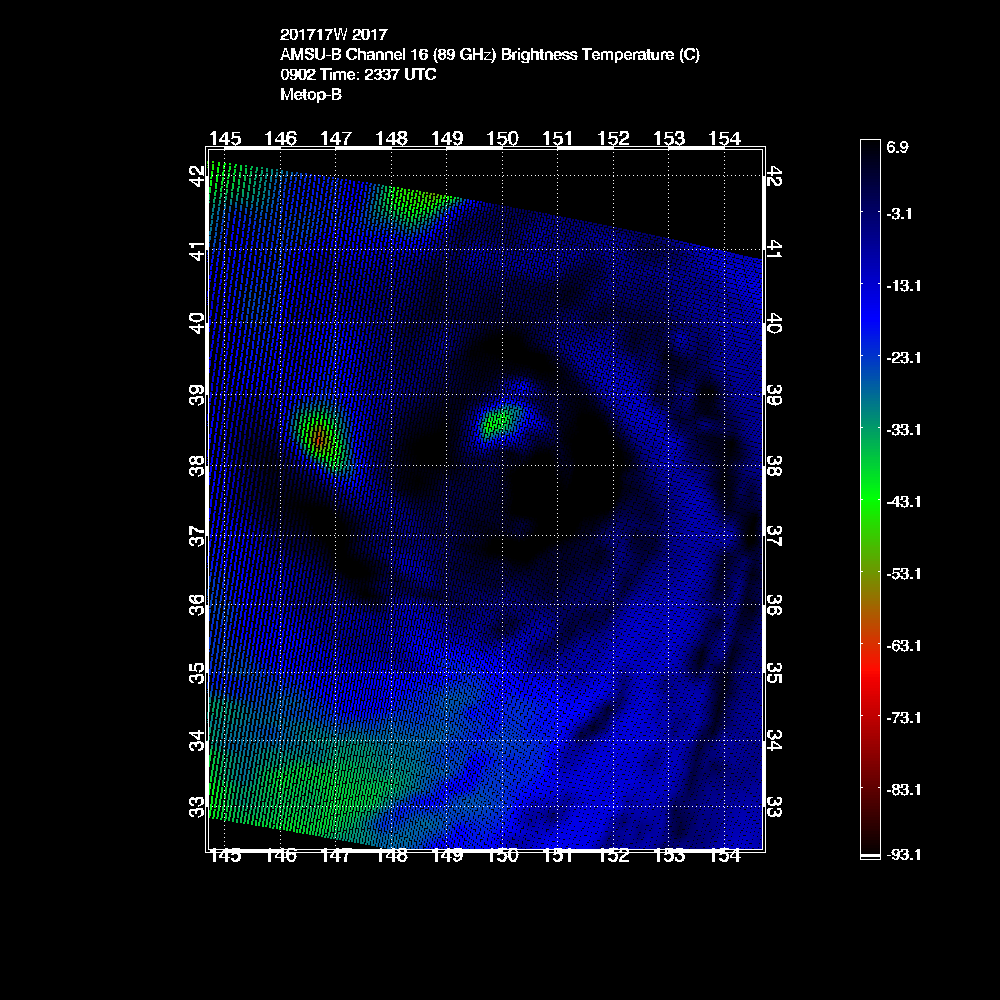The height and width of the screenshot is (1000, 1000).
Task: Click longitude label "149" on the top axis
Action: (x=447, y=138)
